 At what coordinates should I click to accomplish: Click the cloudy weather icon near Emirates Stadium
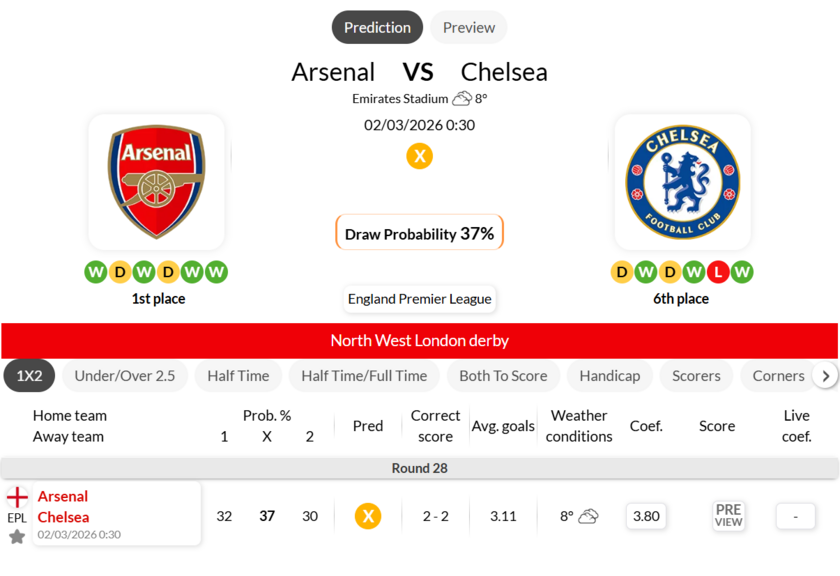pos(461,98)
